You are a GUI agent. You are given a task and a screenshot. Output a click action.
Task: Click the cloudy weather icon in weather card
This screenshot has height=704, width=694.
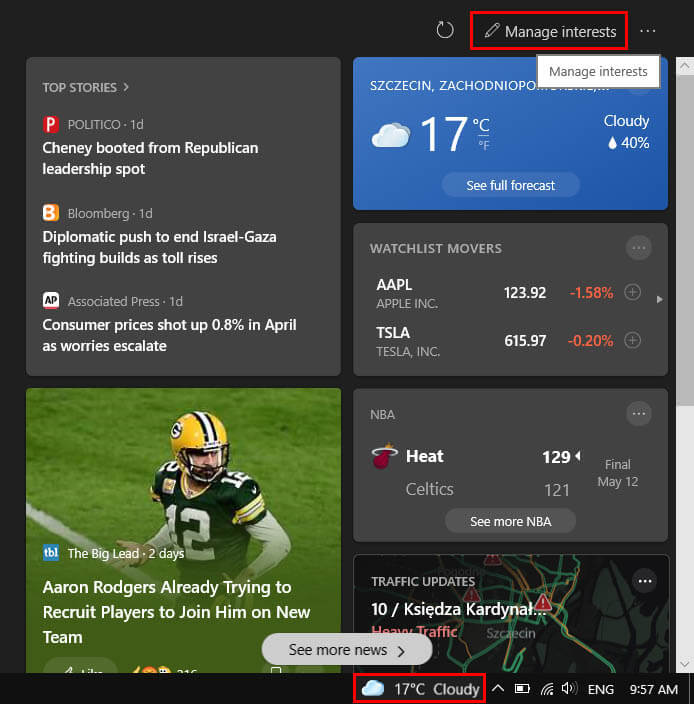[391, 135]
